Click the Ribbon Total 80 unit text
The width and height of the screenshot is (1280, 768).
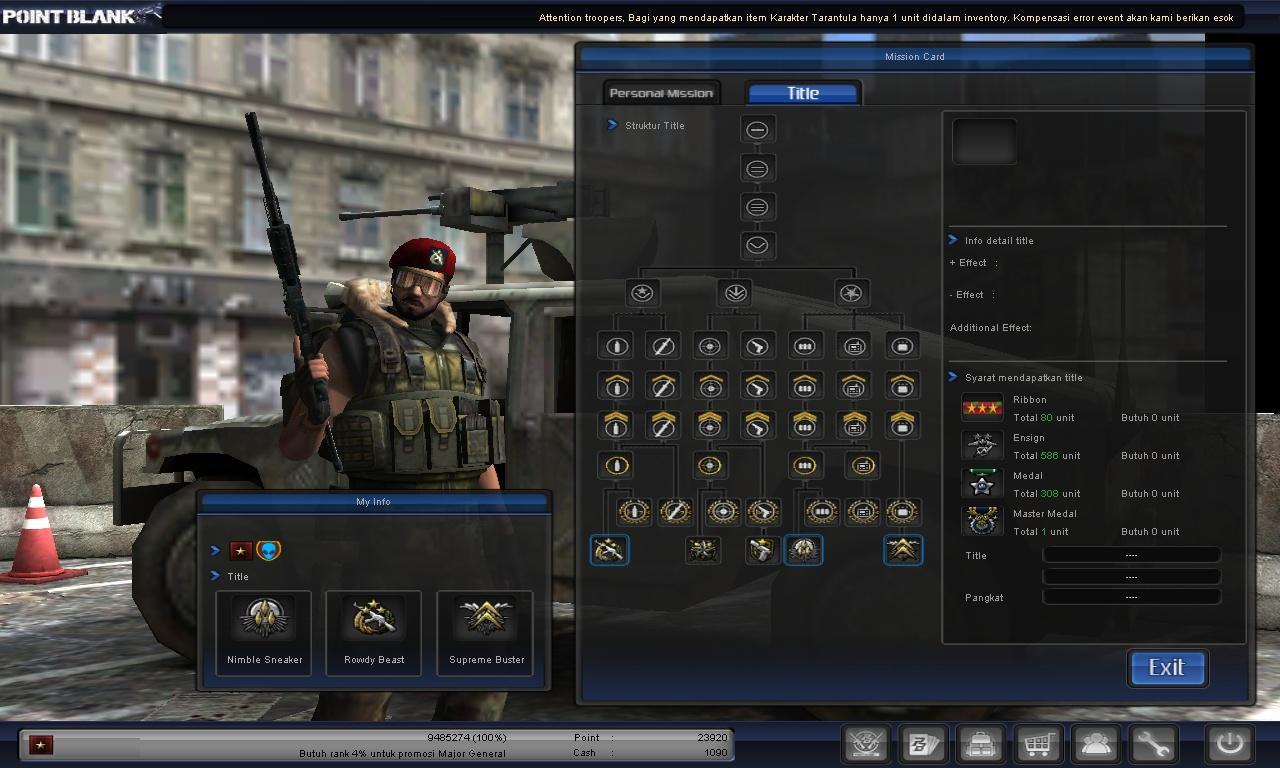(1044, 418)
